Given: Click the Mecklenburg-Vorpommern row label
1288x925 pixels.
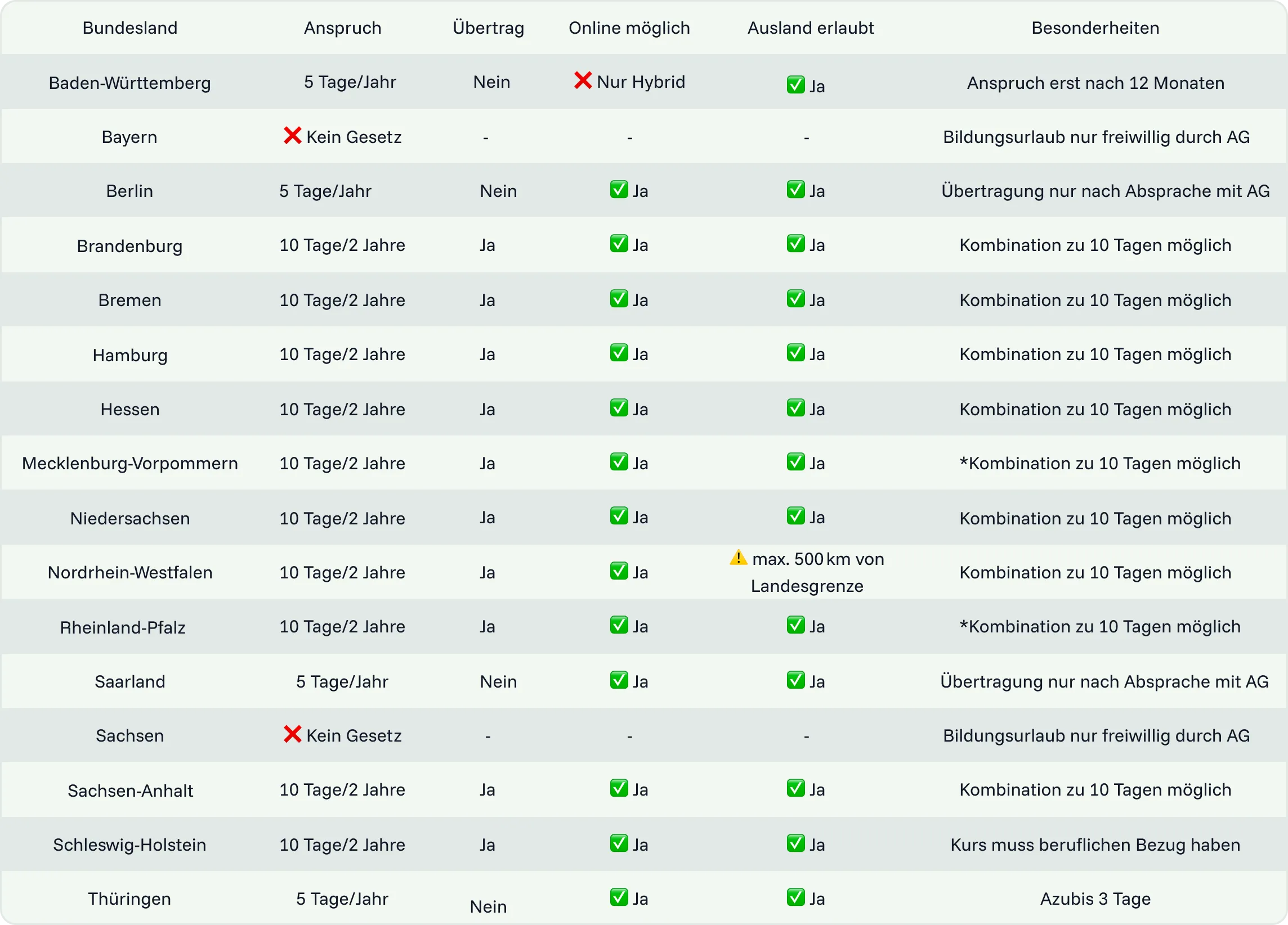Looking at the screenshot, I should coord(129,463).
